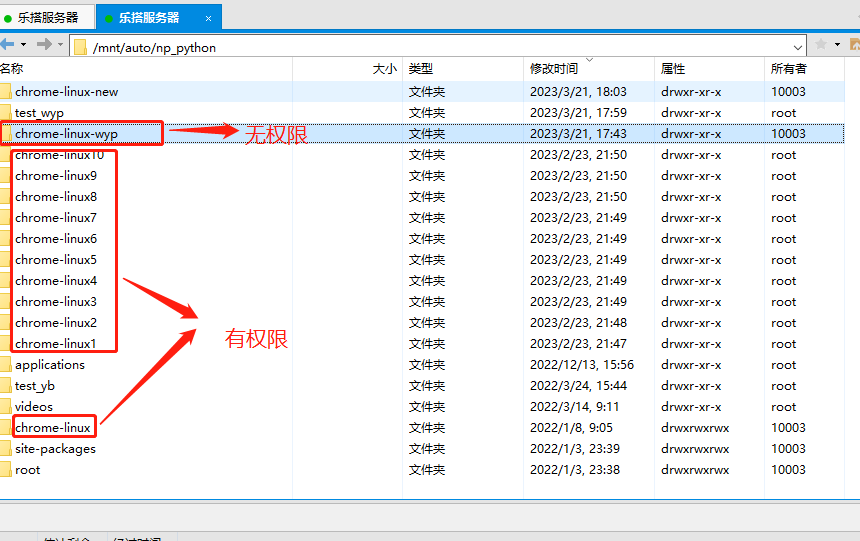Click the date 2022/12/13, 15:56

(x=581, y=365)
